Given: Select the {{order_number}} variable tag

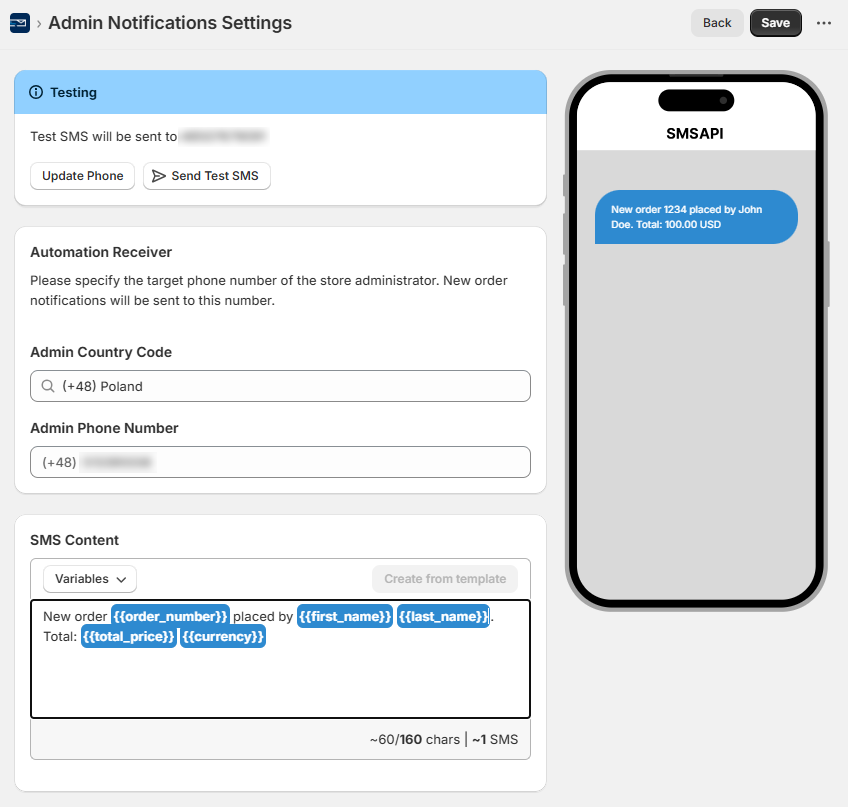Looking at the screenshot, I should coord(170,616).
